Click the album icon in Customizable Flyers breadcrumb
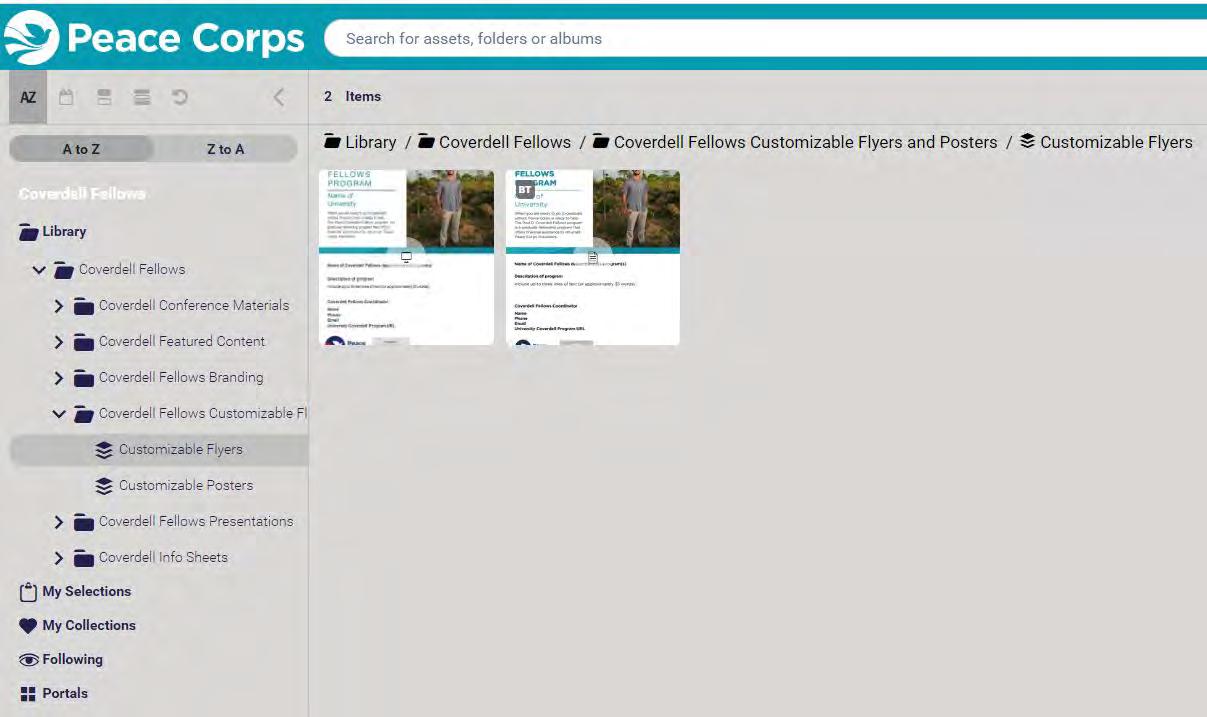The image size is (1207, 717). point(1027,142)
